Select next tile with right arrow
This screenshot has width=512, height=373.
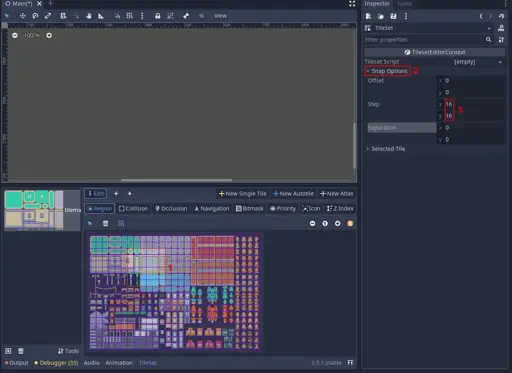click(x=129, y=193)
